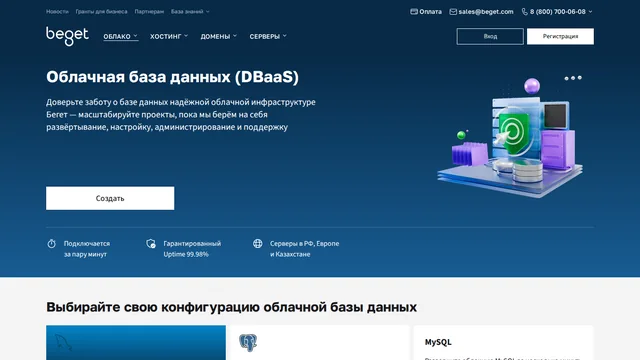The image size is (640, 360).
Task: Click the MySQL card heading
Action: click(x=438, y=342)
